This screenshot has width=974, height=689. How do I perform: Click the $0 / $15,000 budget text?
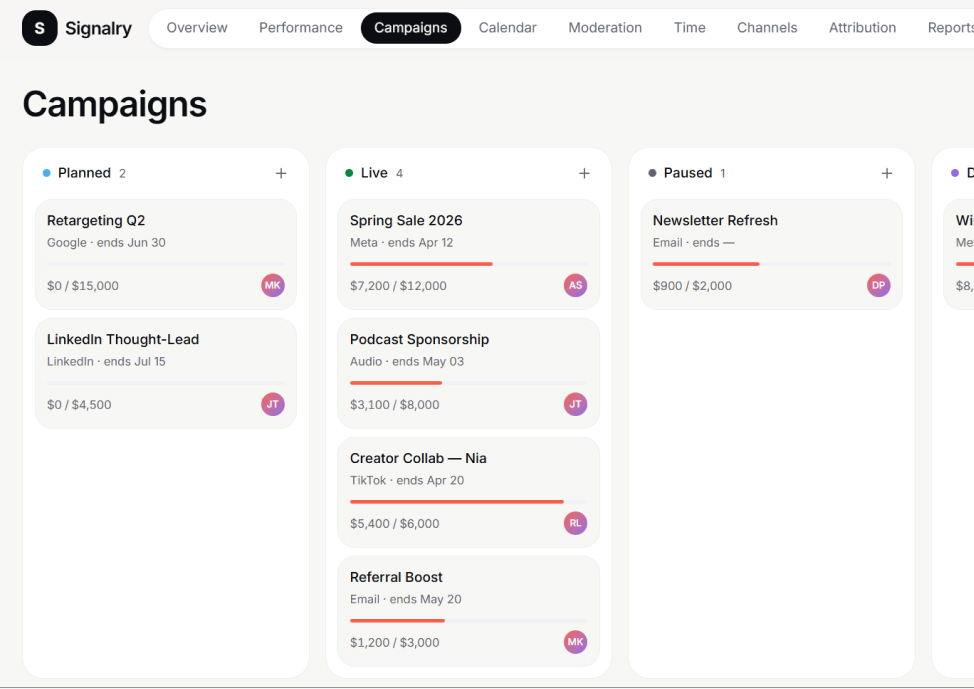click(x=83, y=286)
